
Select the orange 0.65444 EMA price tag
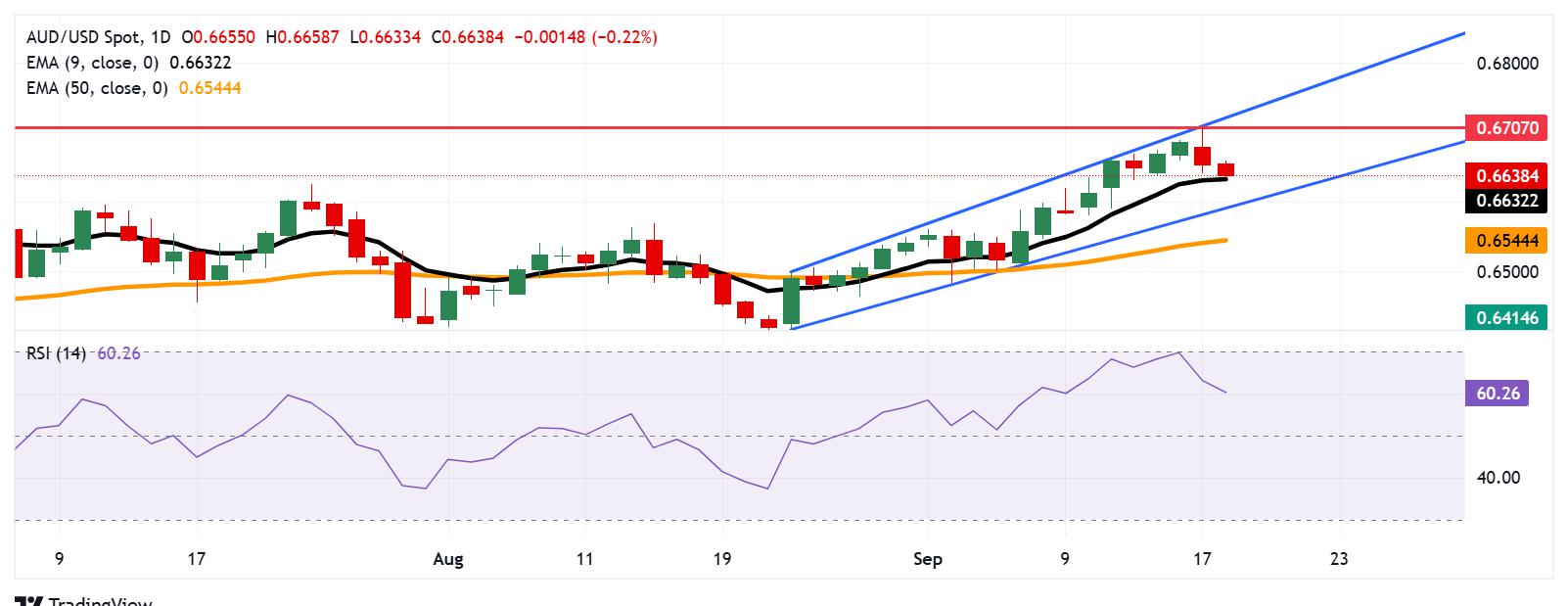pos(1505,240)
